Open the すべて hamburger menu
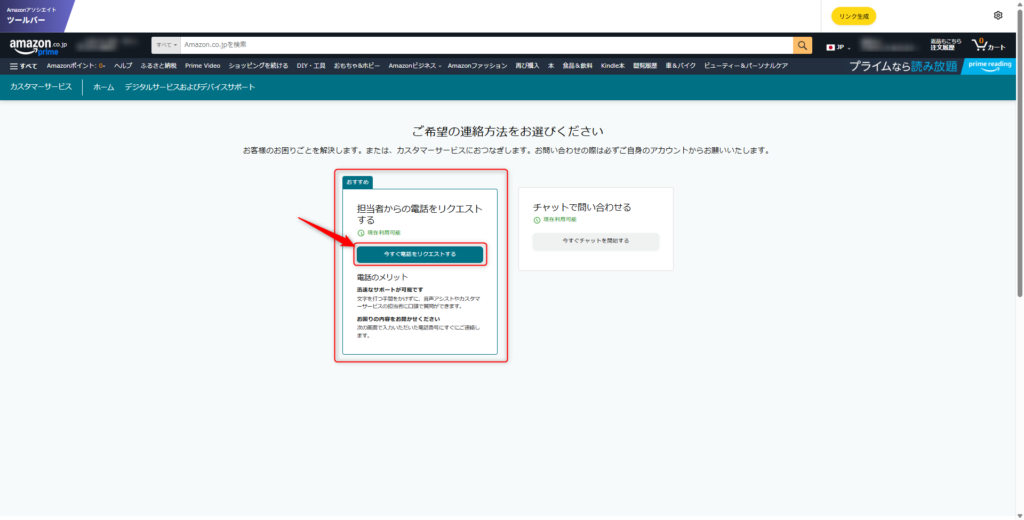This screenshot has width=1024, height=520. coord(24,66)
